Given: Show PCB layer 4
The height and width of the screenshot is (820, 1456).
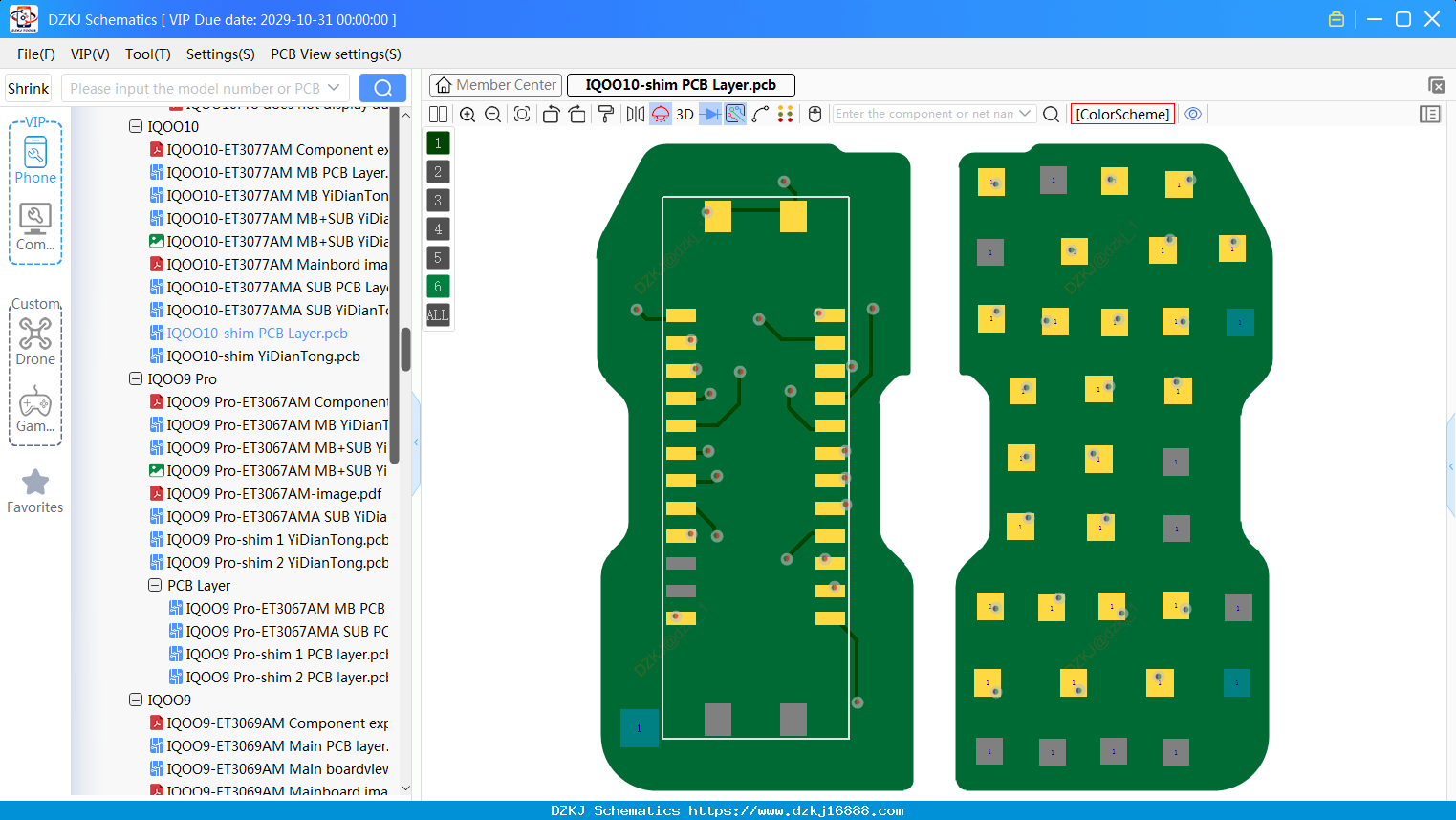Looking at the screenshot, I should click(x=438, y=229).
